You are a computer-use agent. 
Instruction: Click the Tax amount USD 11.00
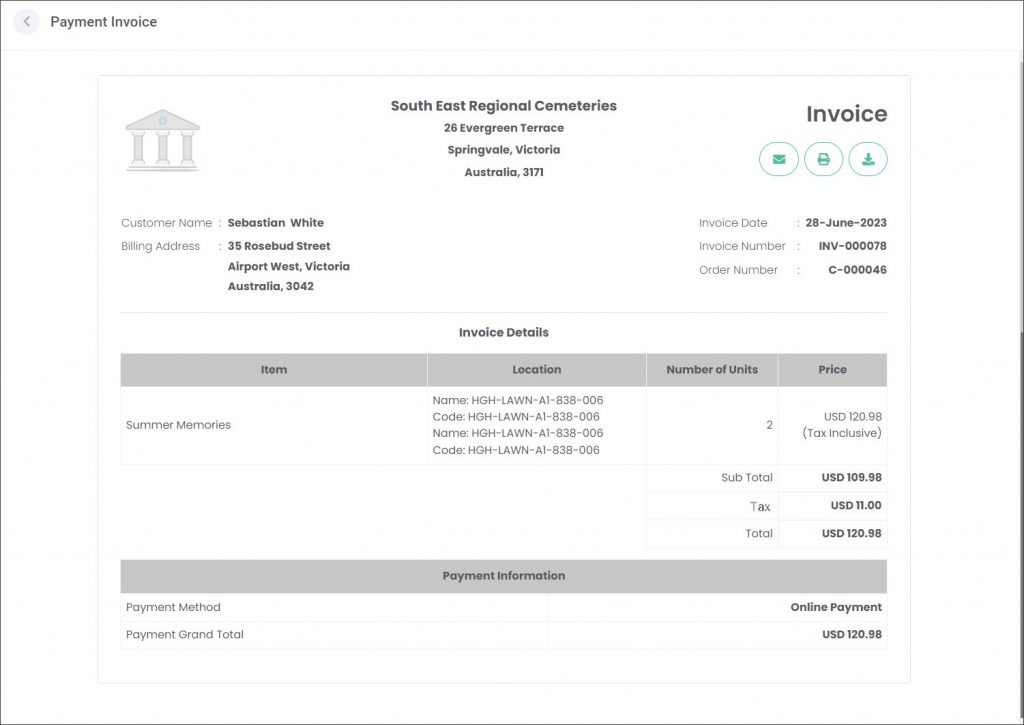point(856,506)
